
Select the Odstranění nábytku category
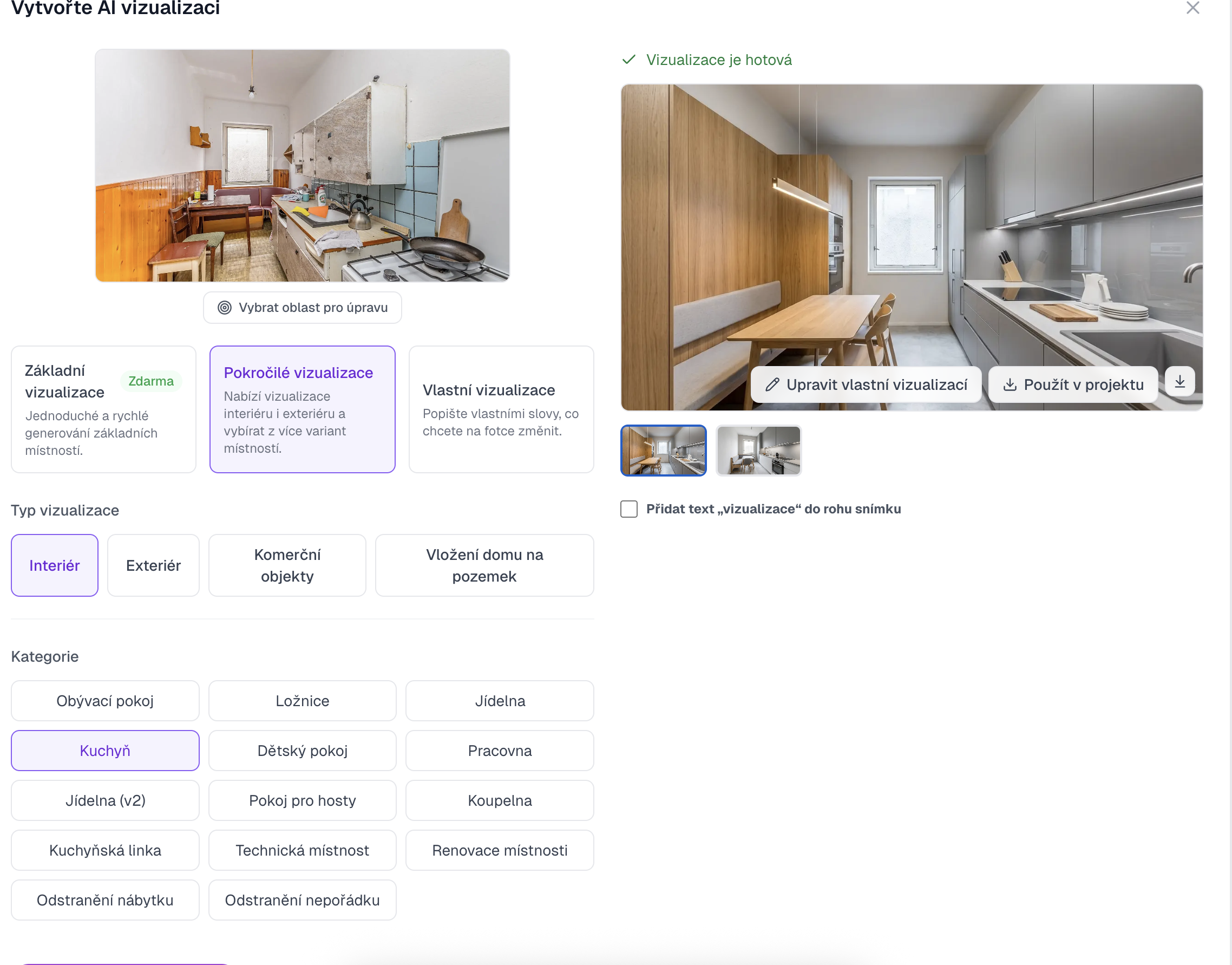click(x=105, y=899)
